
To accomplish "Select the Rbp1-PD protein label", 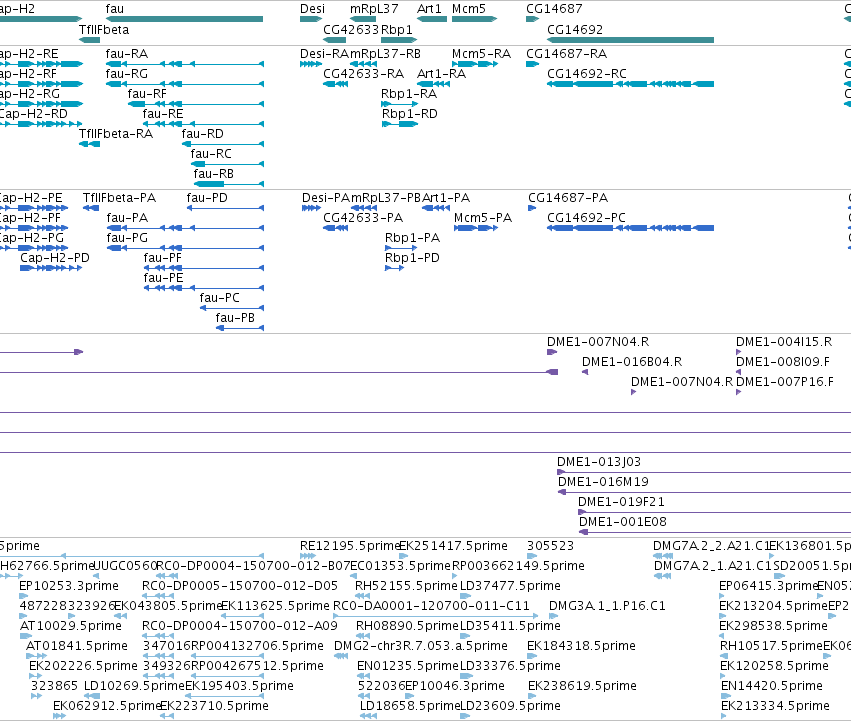I will 412,258.
